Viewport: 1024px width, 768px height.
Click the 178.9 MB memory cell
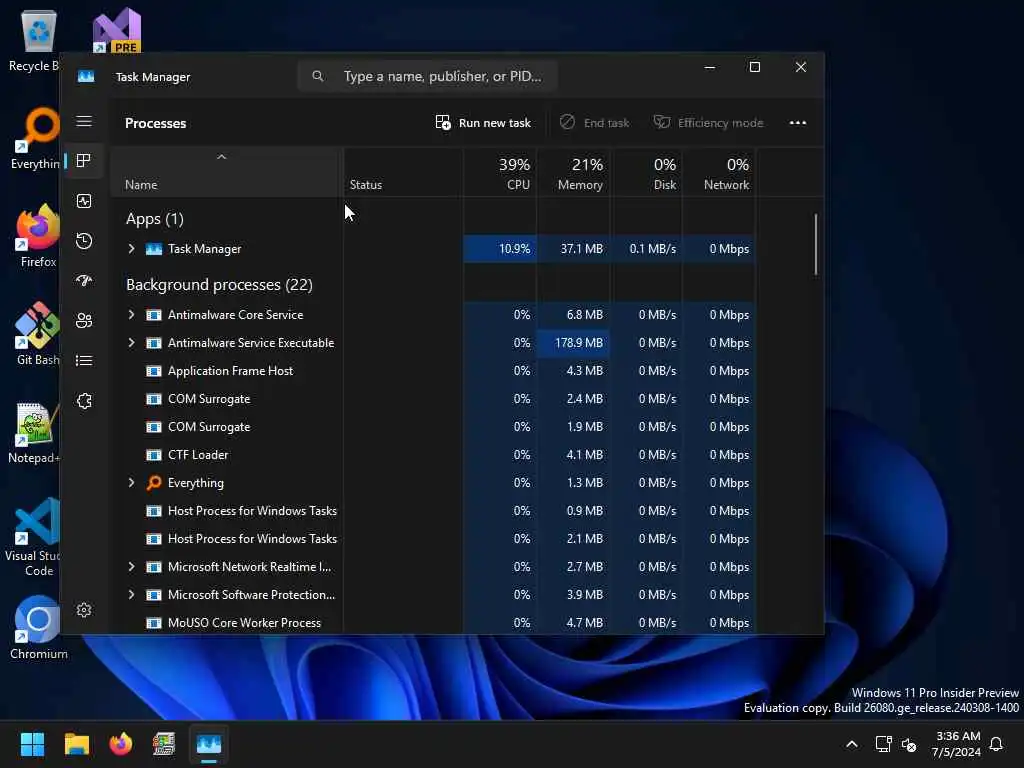573,343
